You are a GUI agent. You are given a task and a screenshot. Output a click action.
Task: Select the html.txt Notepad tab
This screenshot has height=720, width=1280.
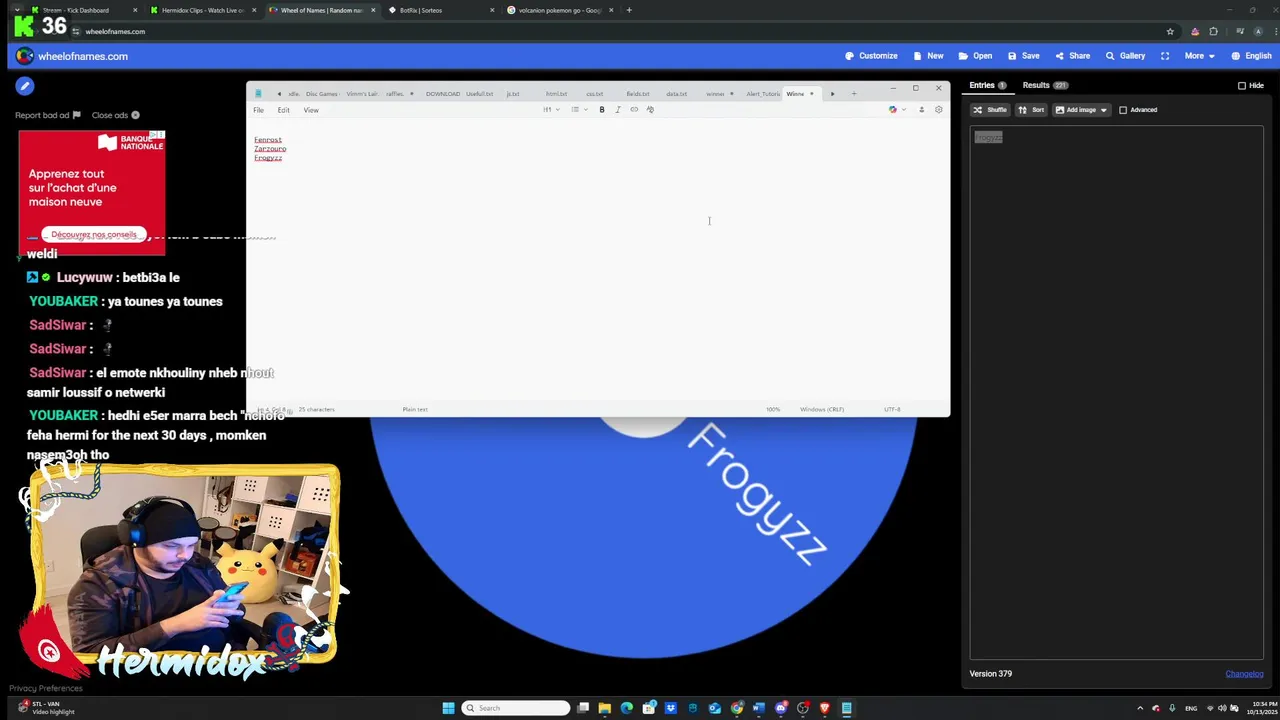tap(556, 94)
